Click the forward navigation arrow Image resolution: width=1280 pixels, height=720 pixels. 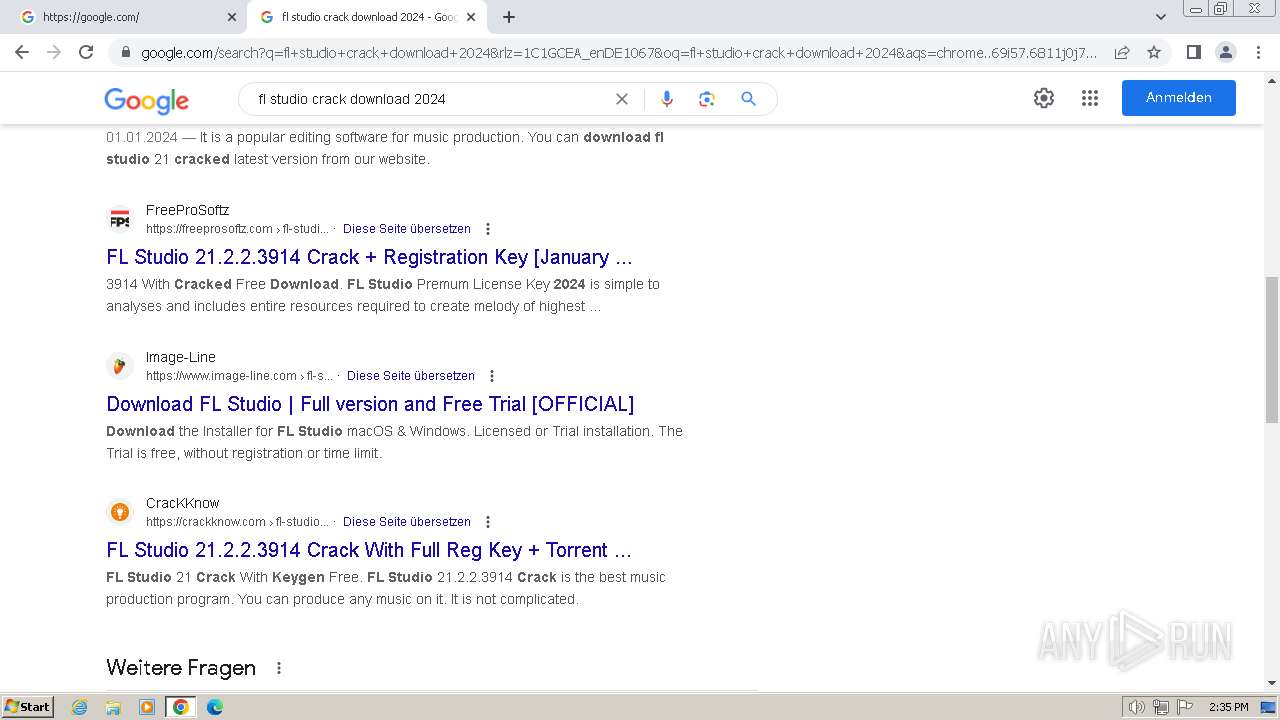[54, 52]
